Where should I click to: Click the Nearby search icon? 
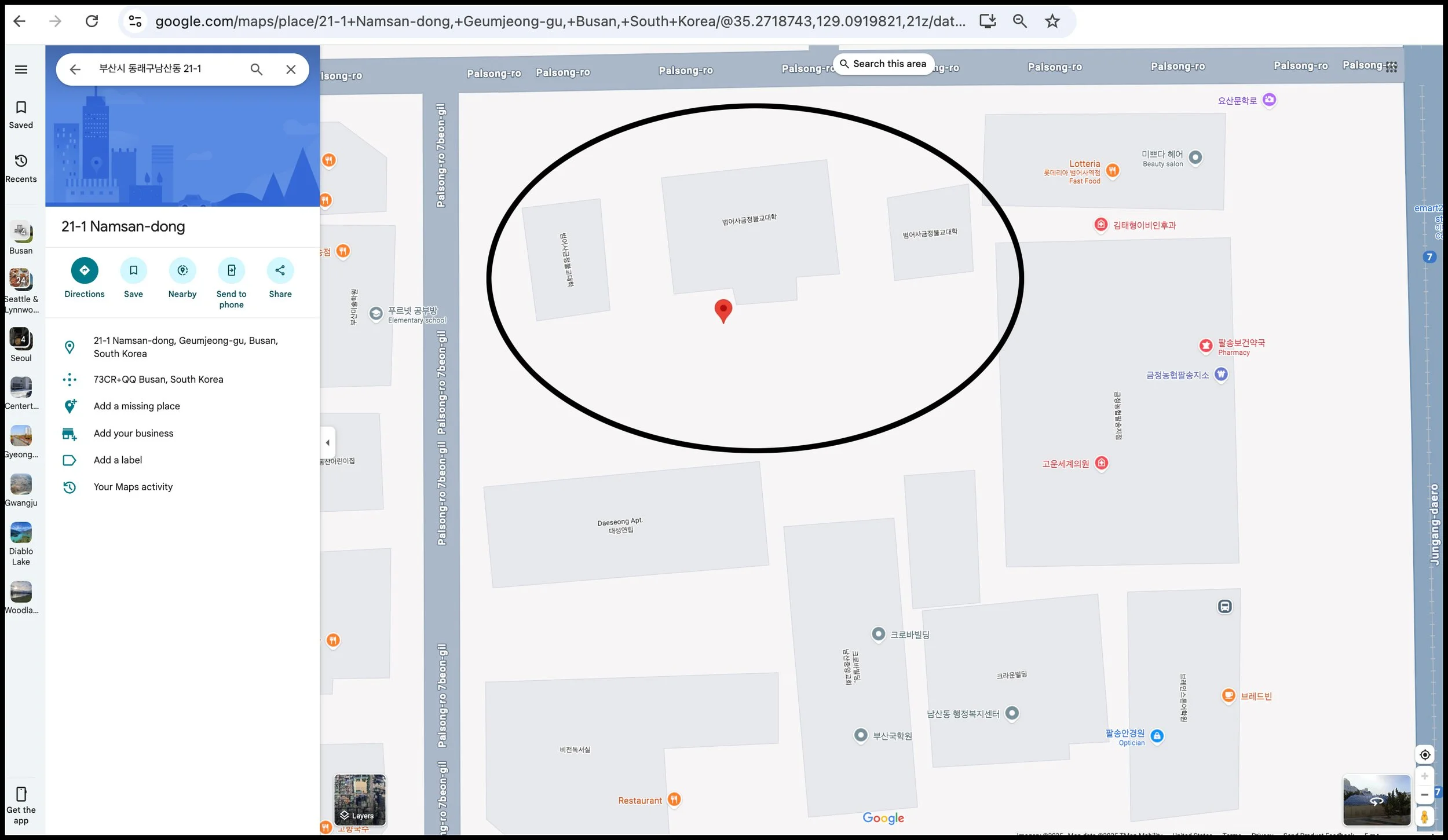[182, 270]
